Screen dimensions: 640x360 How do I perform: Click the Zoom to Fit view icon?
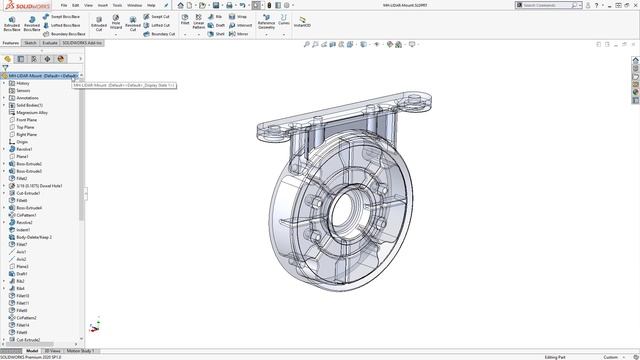(x=307, y=44)
